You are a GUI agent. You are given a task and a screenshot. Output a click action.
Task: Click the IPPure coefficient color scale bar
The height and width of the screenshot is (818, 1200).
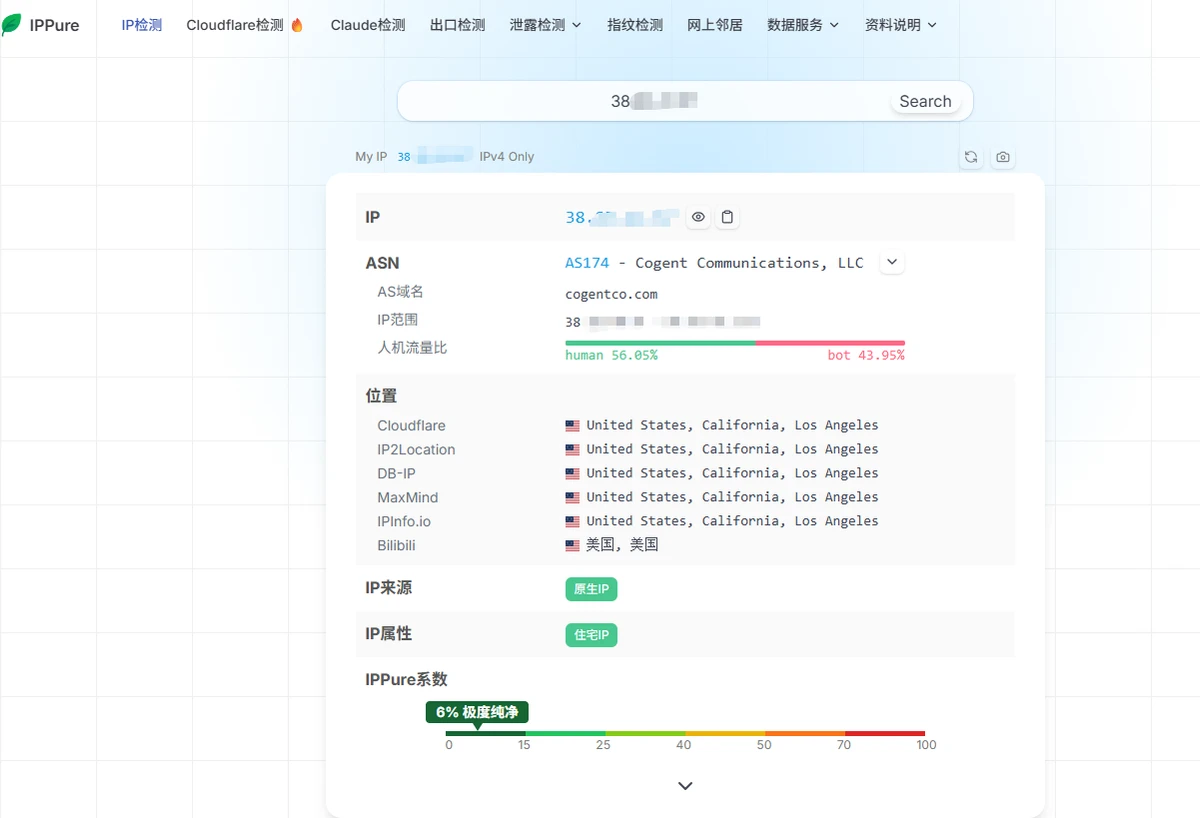coord(685,733)
